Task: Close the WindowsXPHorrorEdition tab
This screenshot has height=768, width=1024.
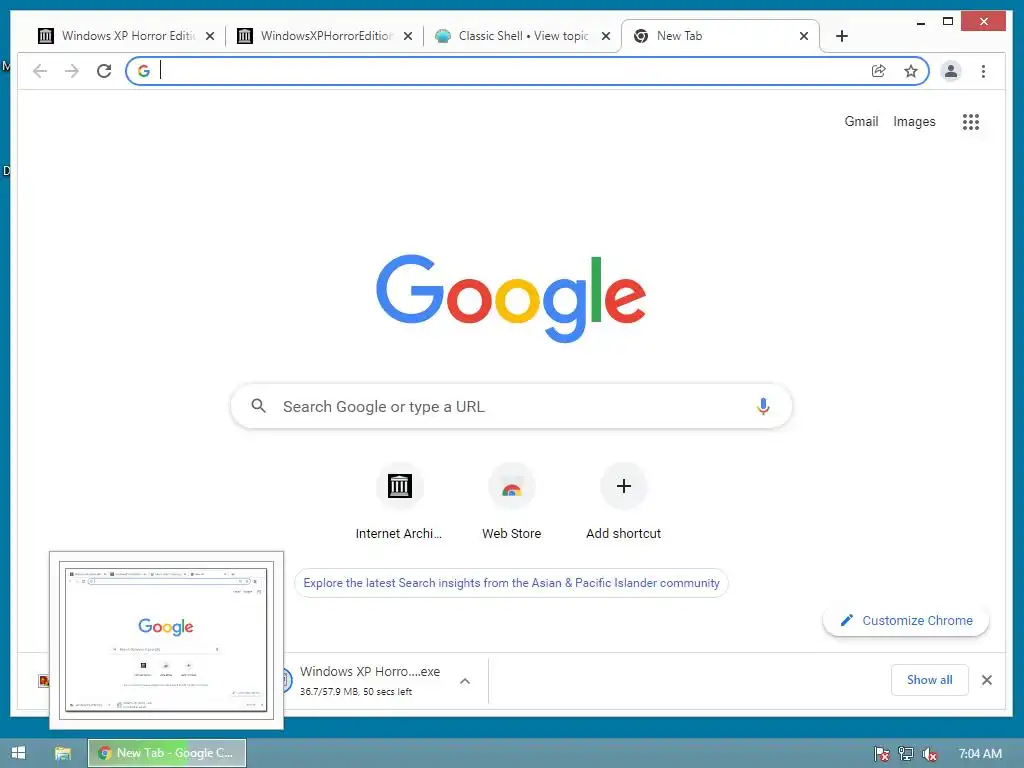Action: tap(408, 36)
